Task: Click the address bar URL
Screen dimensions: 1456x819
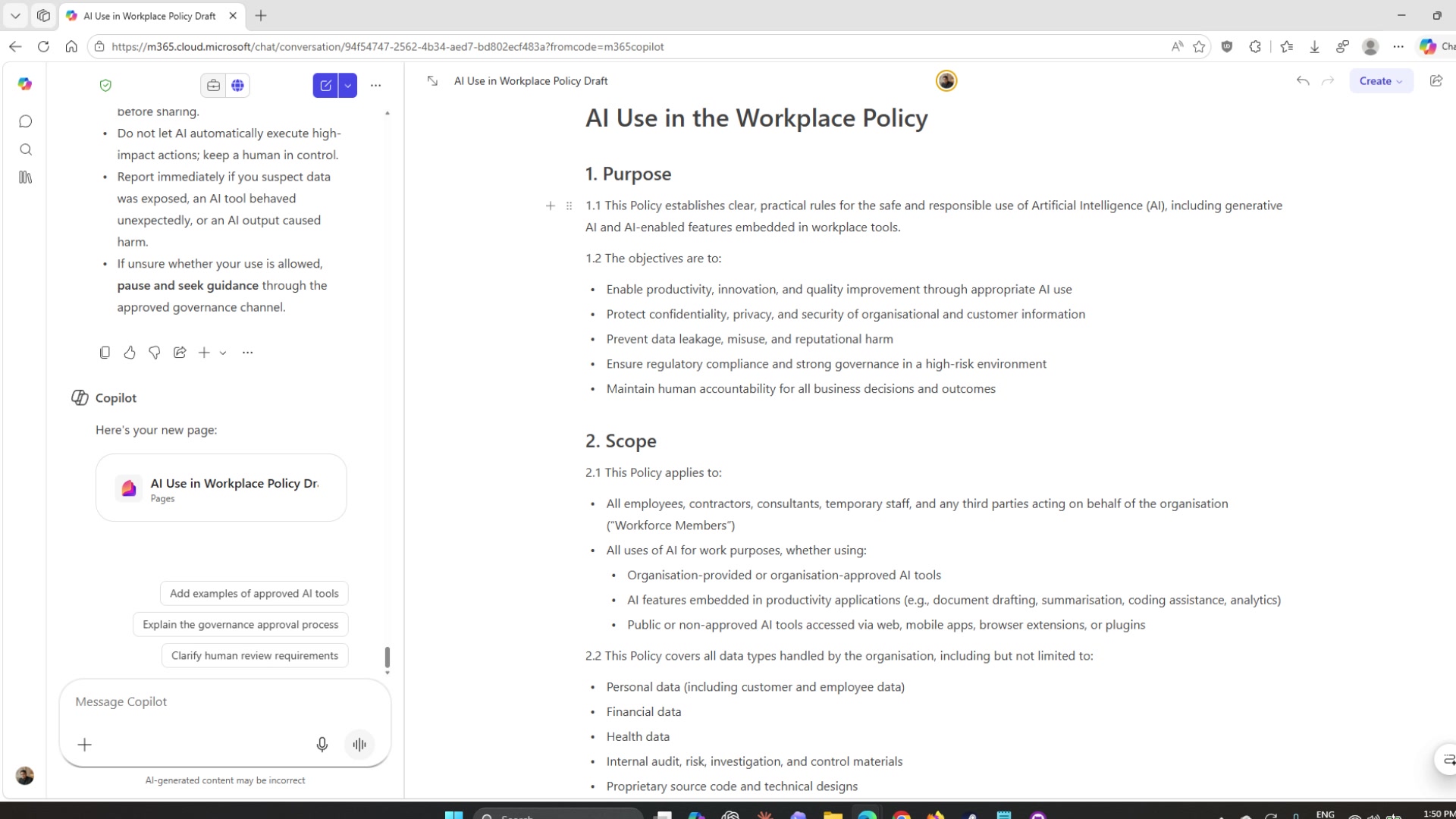Action: [x=388, y=47]
